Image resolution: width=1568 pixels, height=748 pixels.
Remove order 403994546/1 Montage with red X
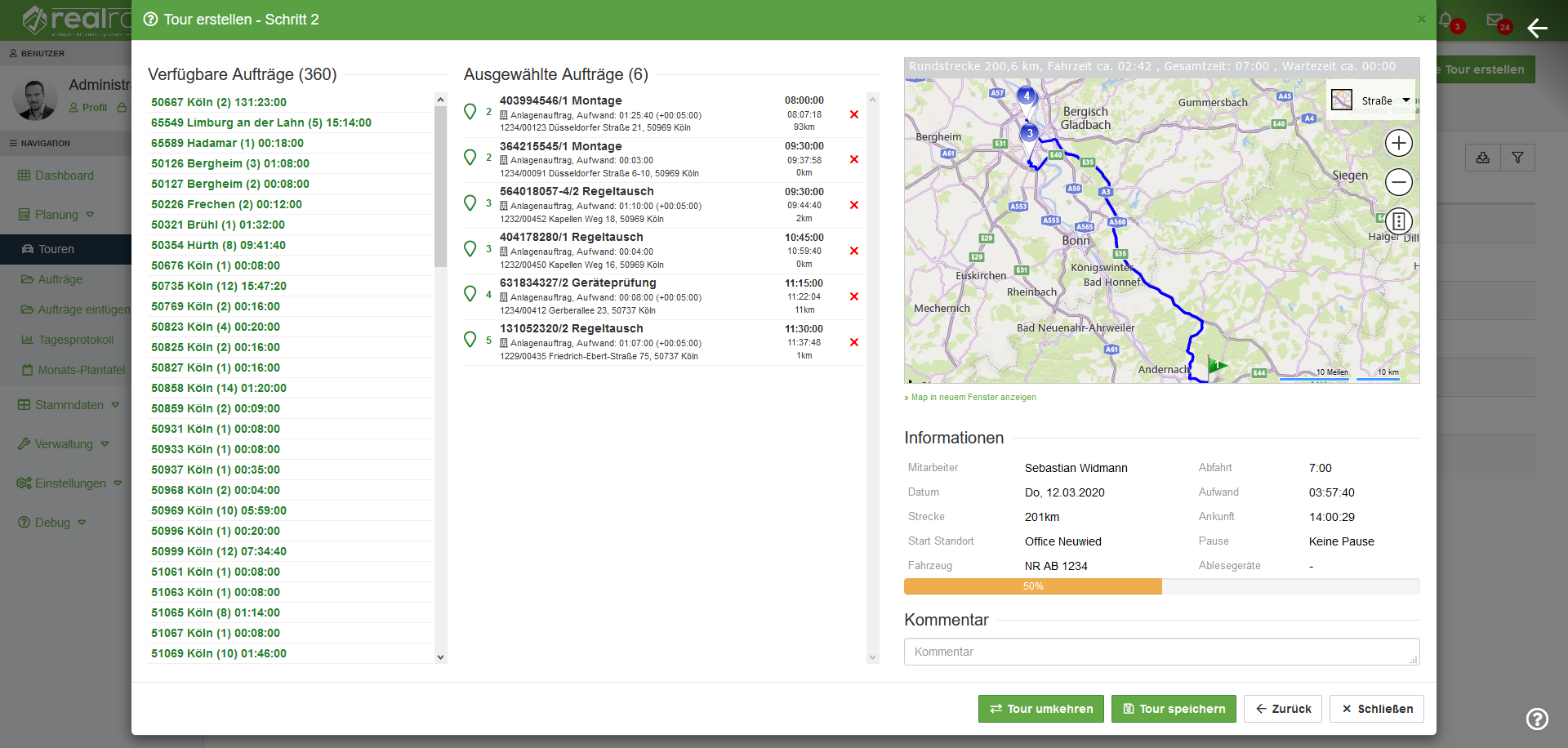click(853, 114)
